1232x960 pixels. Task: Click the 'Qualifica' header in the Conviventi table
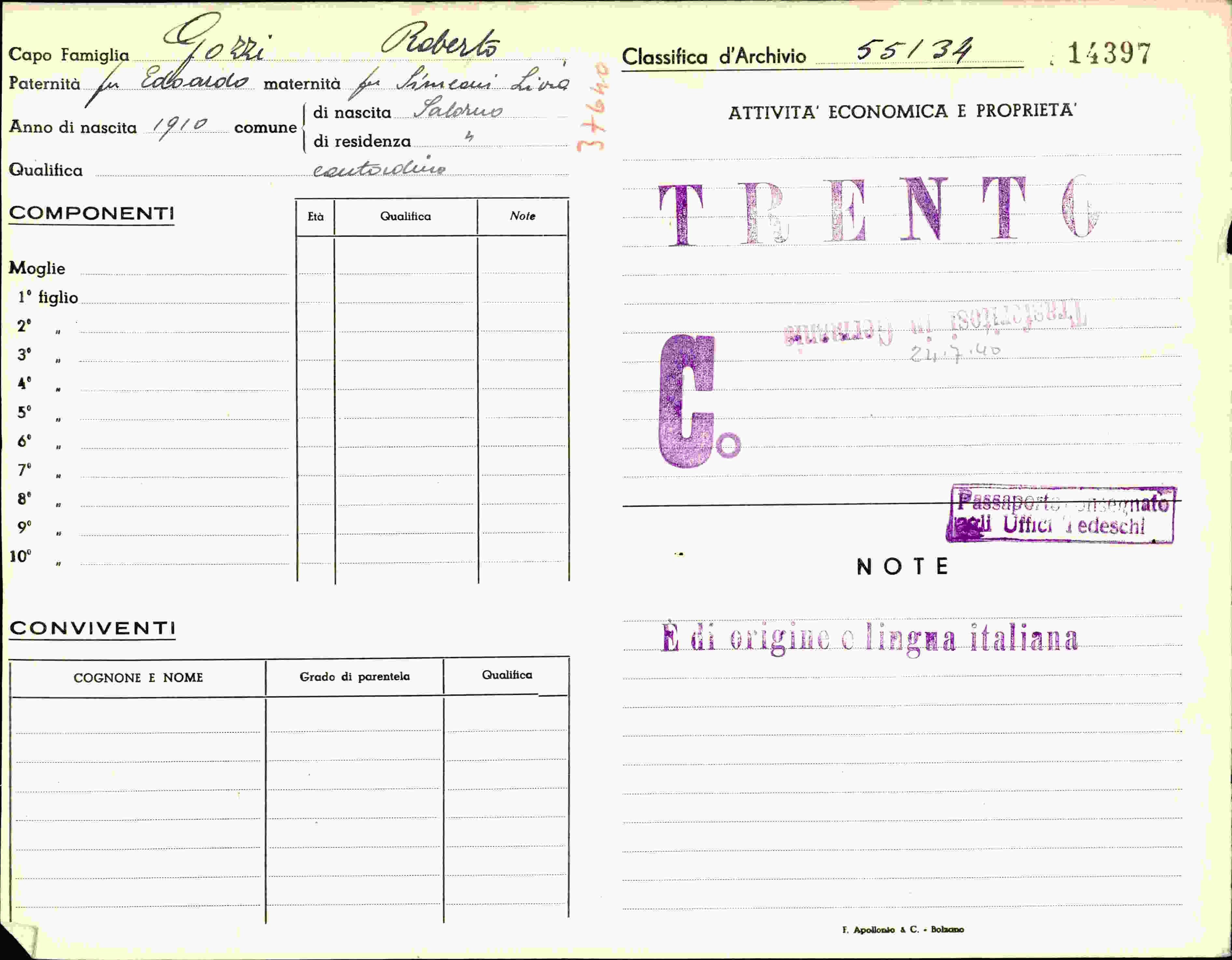[507, 675]
